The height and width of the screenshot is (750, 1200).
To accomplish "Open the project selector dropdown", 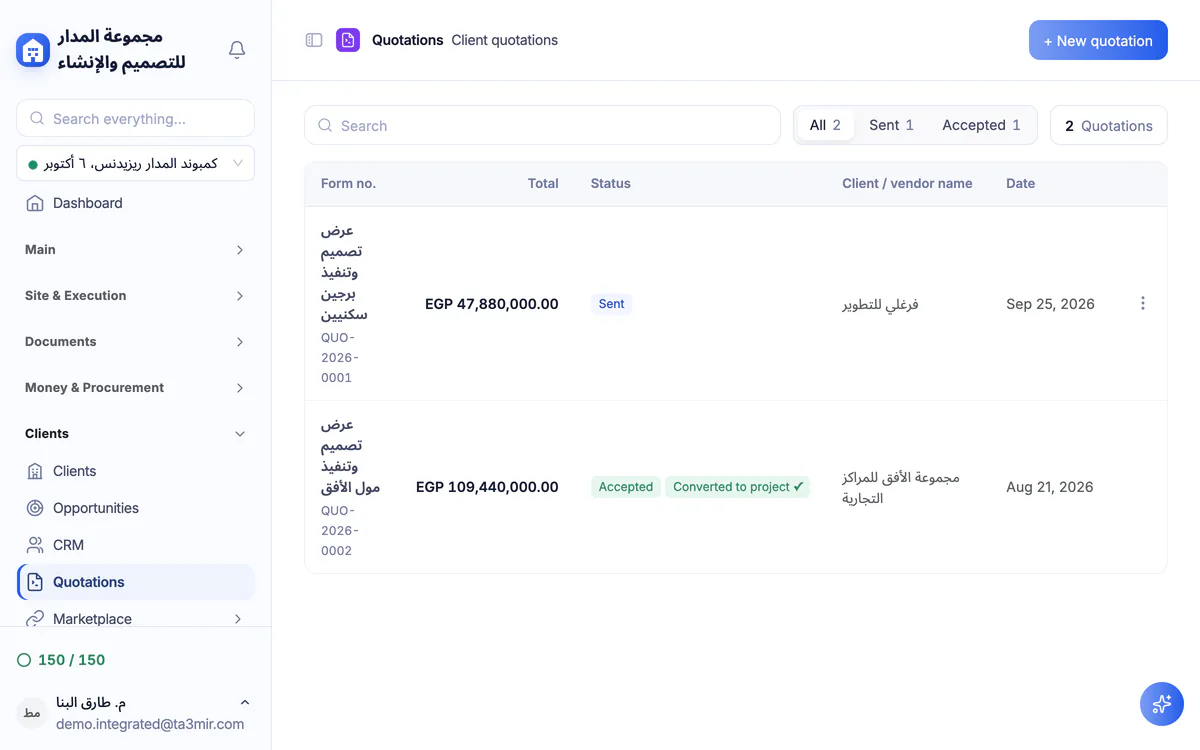I will point(135,163).
